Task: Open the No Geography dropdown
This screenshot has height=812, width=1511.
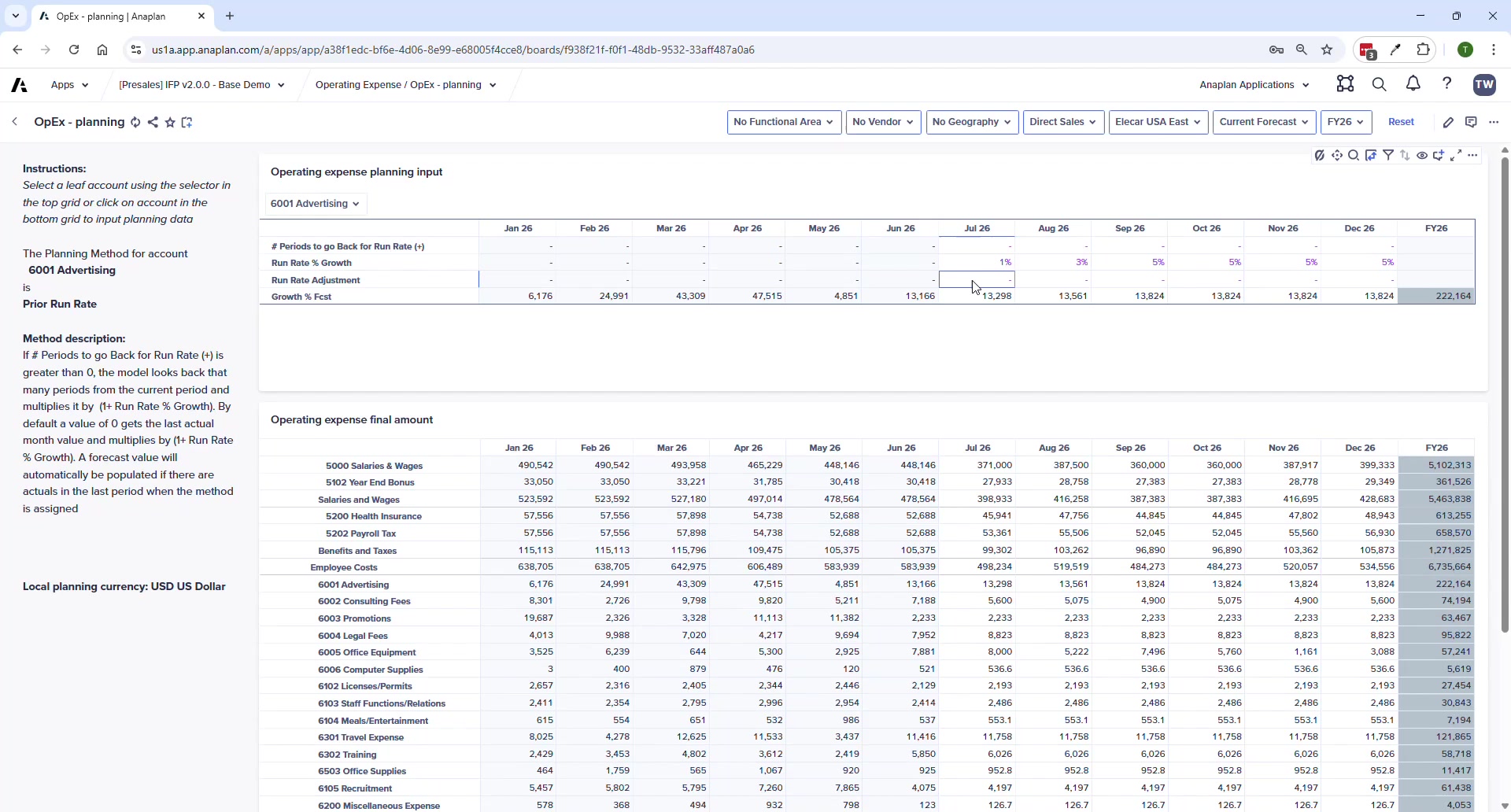Action: pos(972,122)
